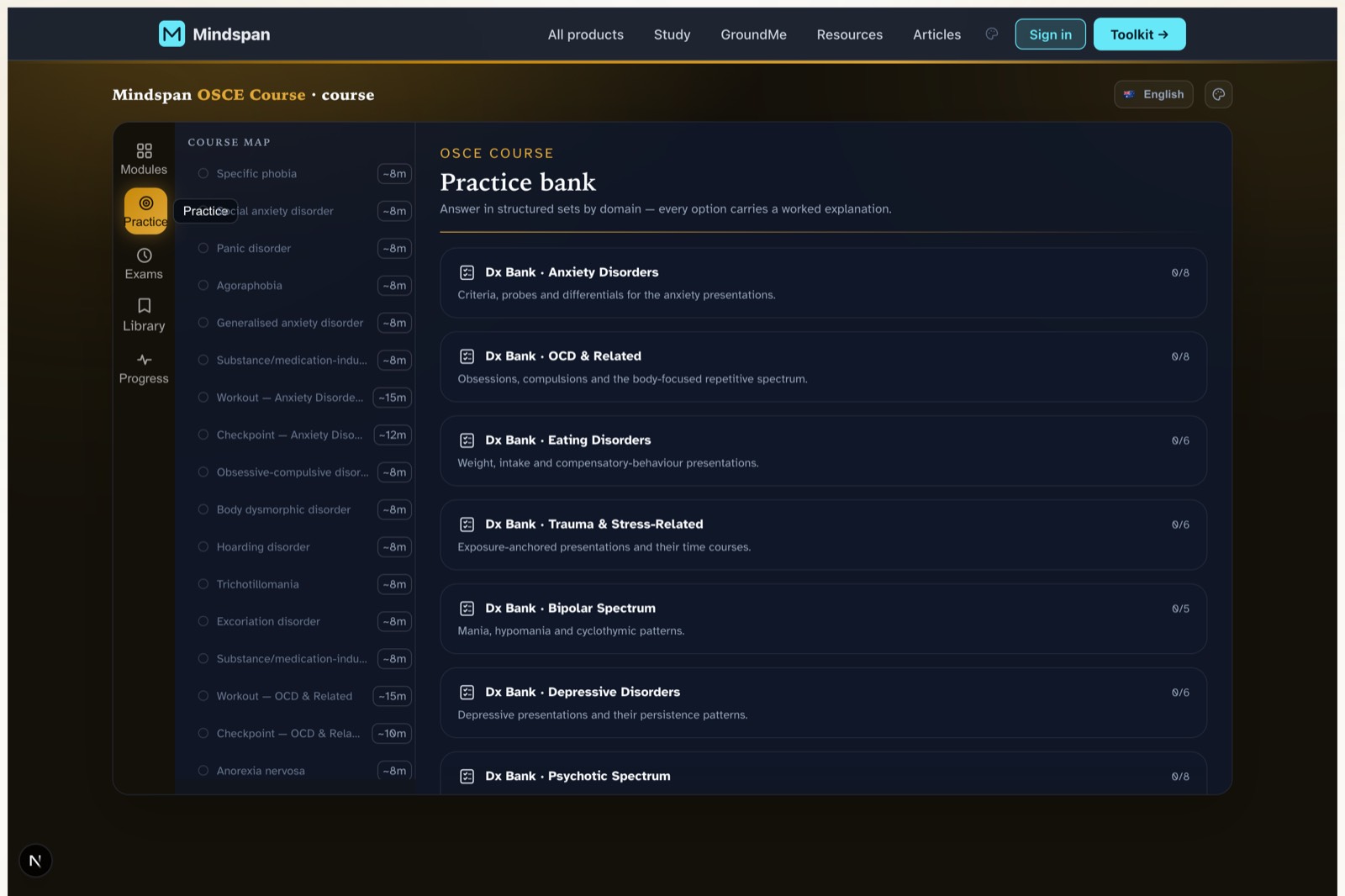Click the Next.js N badge icon
The image size is (1345, 896).
click(x=35, y=860)
